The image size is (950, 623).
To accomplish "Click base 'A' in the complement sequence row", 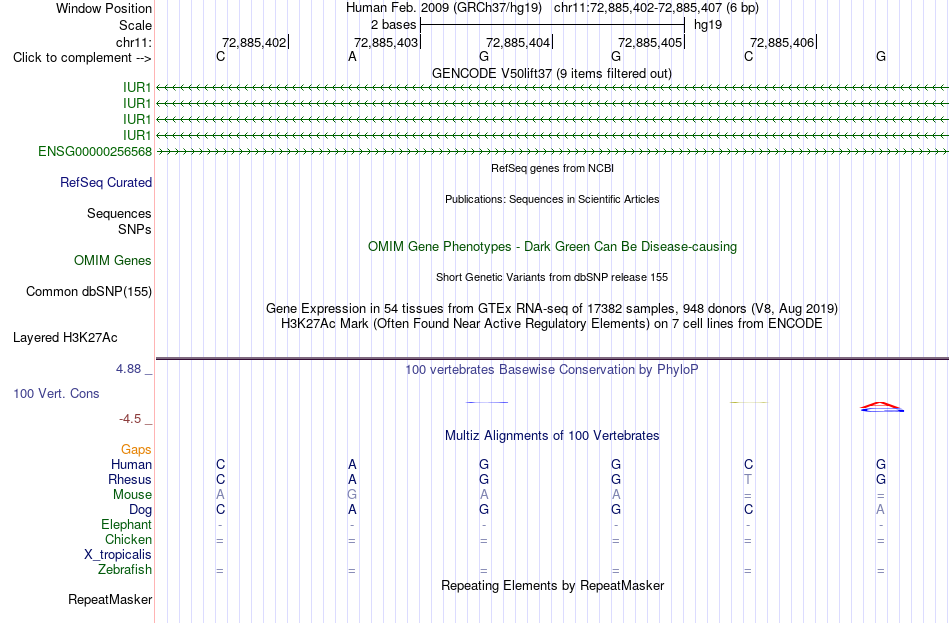I will coord(352,57).
